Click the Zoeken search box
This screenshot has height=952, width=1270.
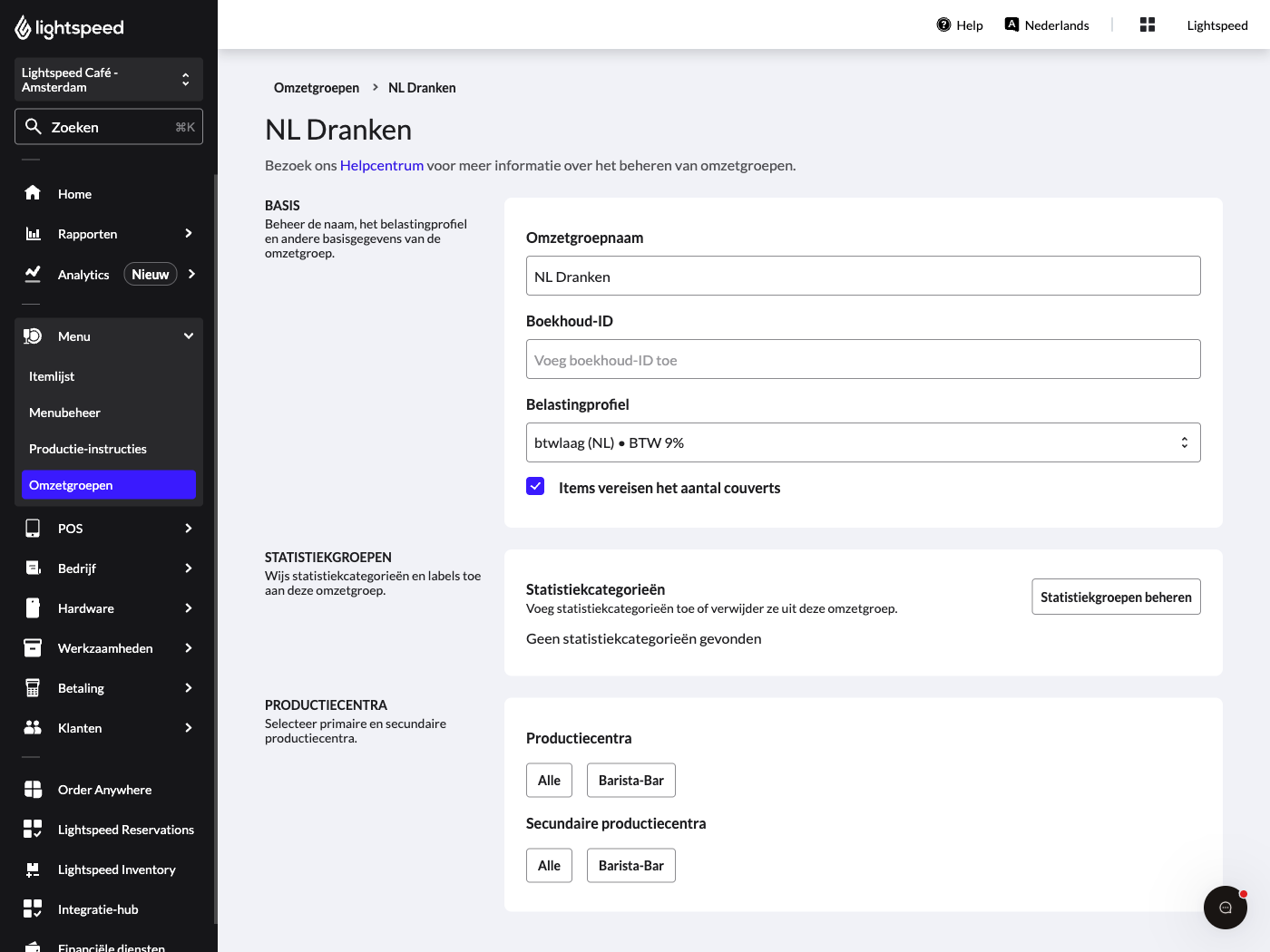[109, 127]
